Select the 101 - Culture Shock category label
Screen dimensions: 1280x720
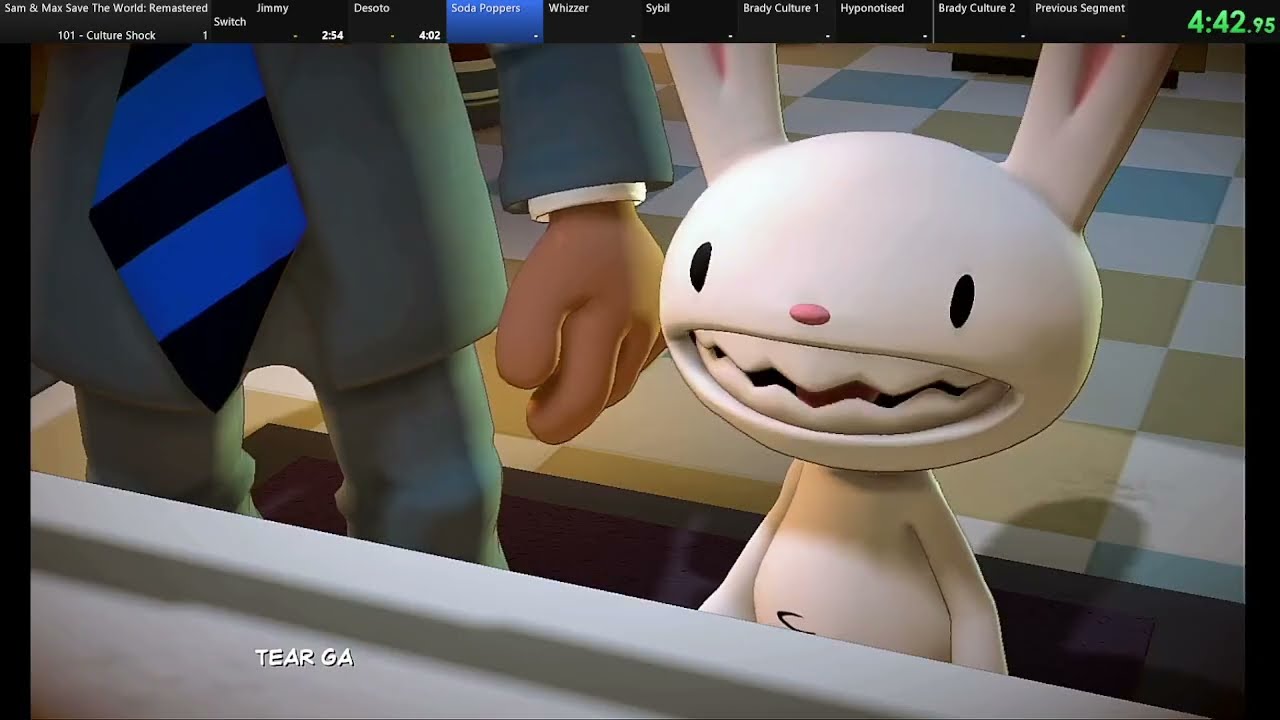(106, 36)
